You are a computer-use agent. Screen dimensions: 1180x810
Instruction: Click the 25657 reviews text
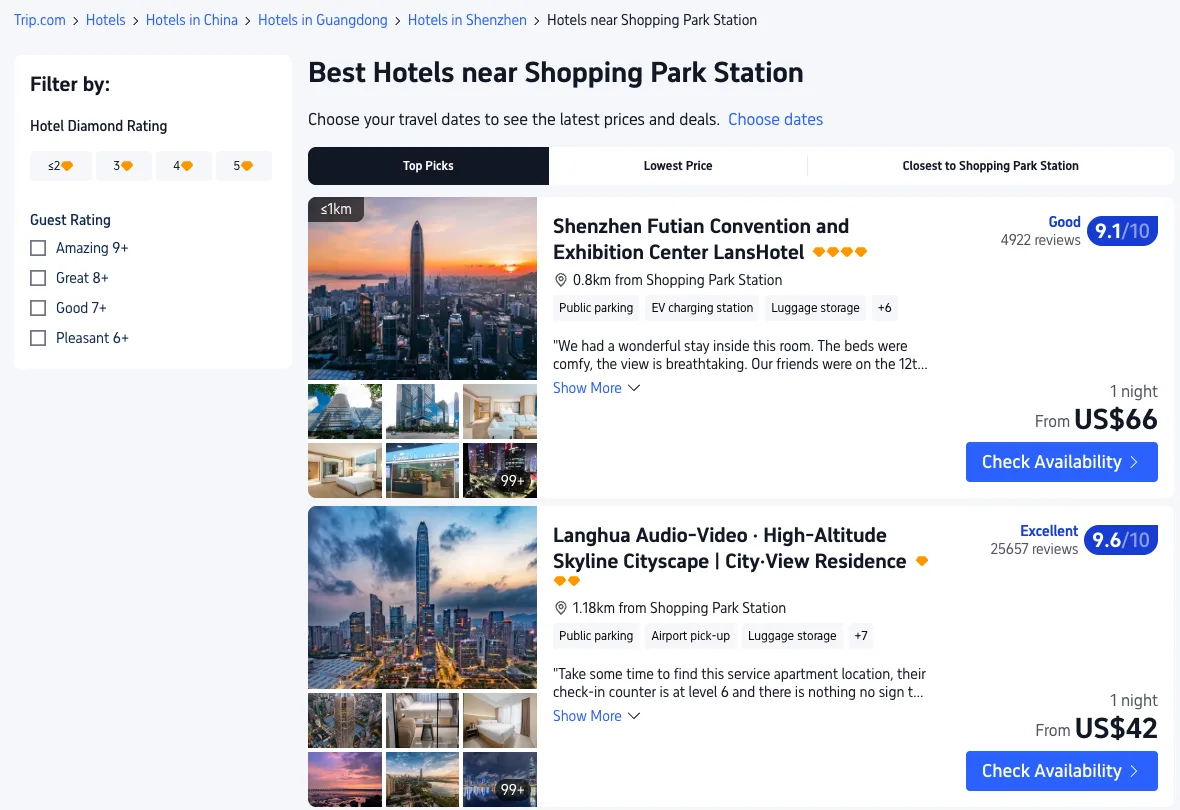point(1034,549)
